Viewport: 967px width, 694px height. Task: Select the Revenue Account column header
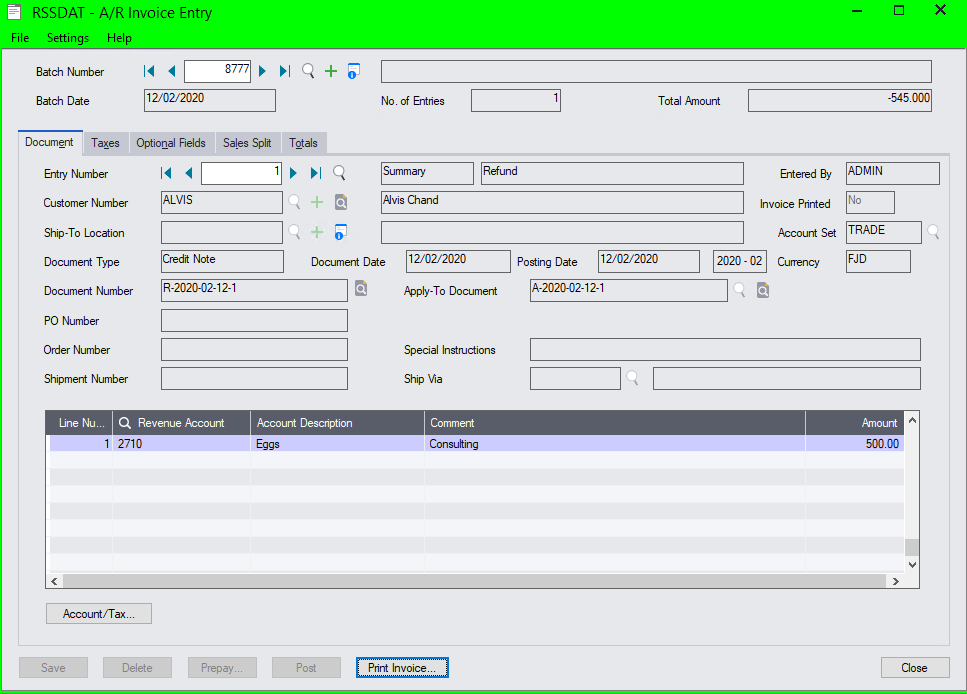pos(181,423)
